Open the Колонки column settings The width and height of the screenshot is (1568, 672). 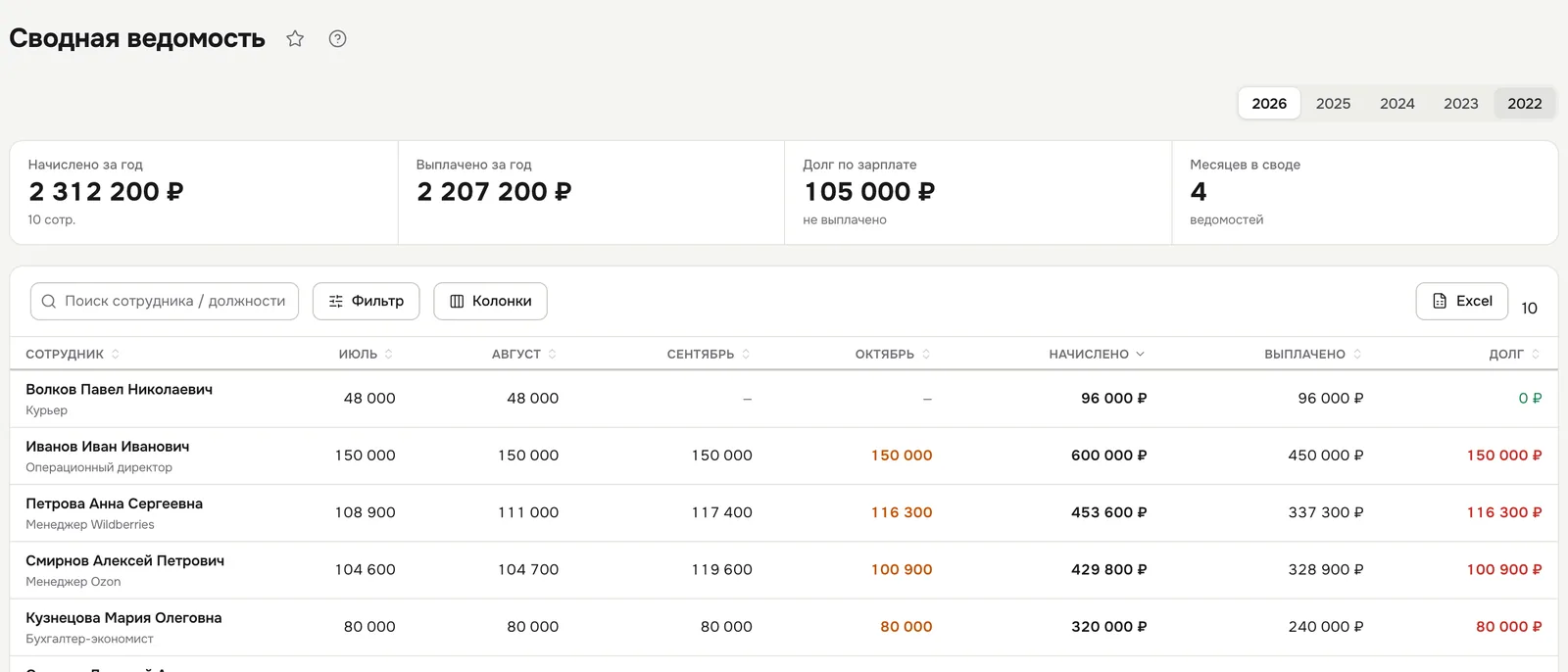[490, 302]
